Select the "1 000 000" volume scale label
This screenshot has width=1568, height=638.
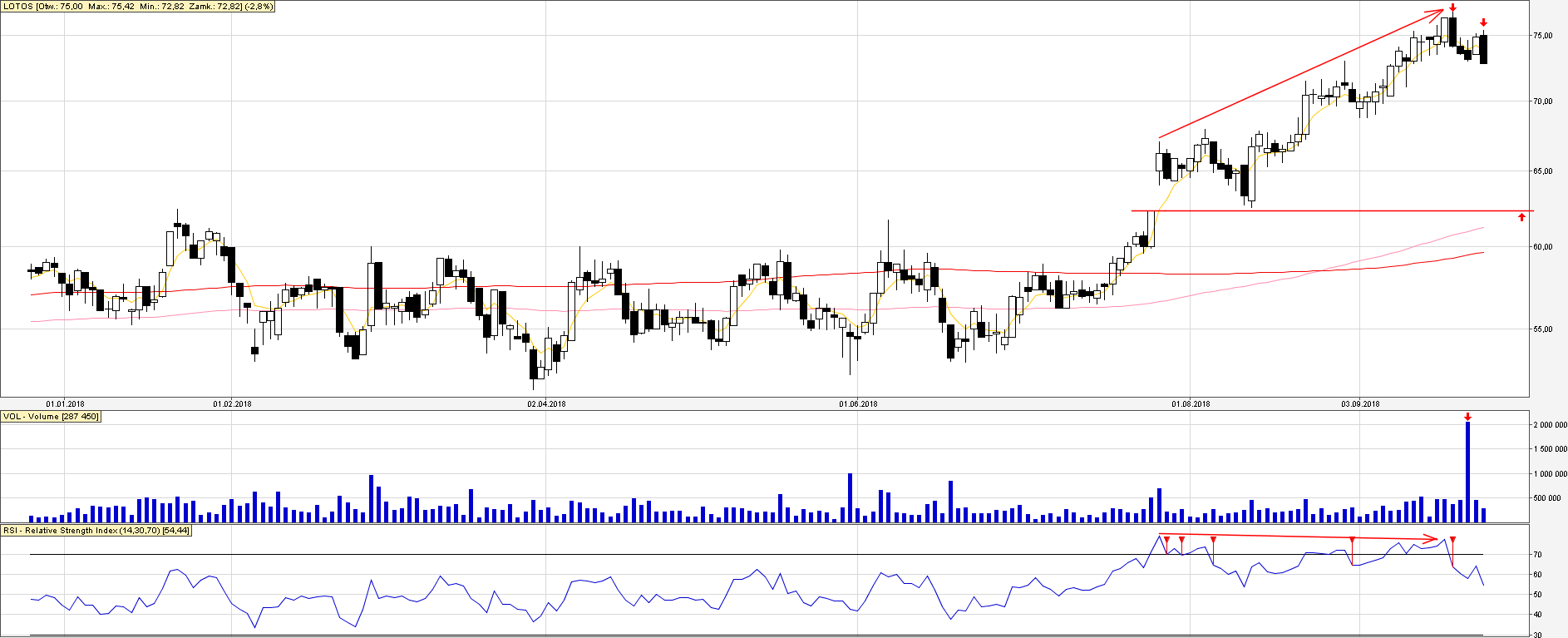(x=1551, y=474)
